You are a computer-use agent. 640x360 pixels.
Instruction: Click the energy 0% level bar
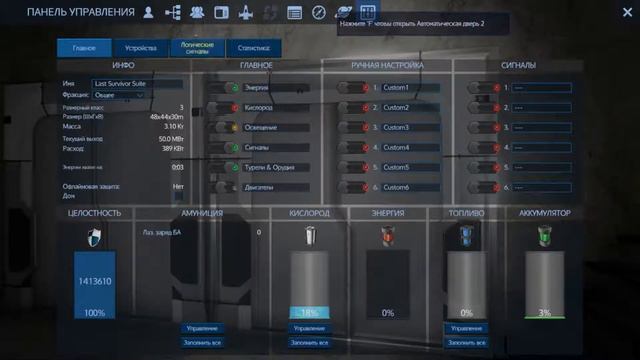click(x=388, y=285)
